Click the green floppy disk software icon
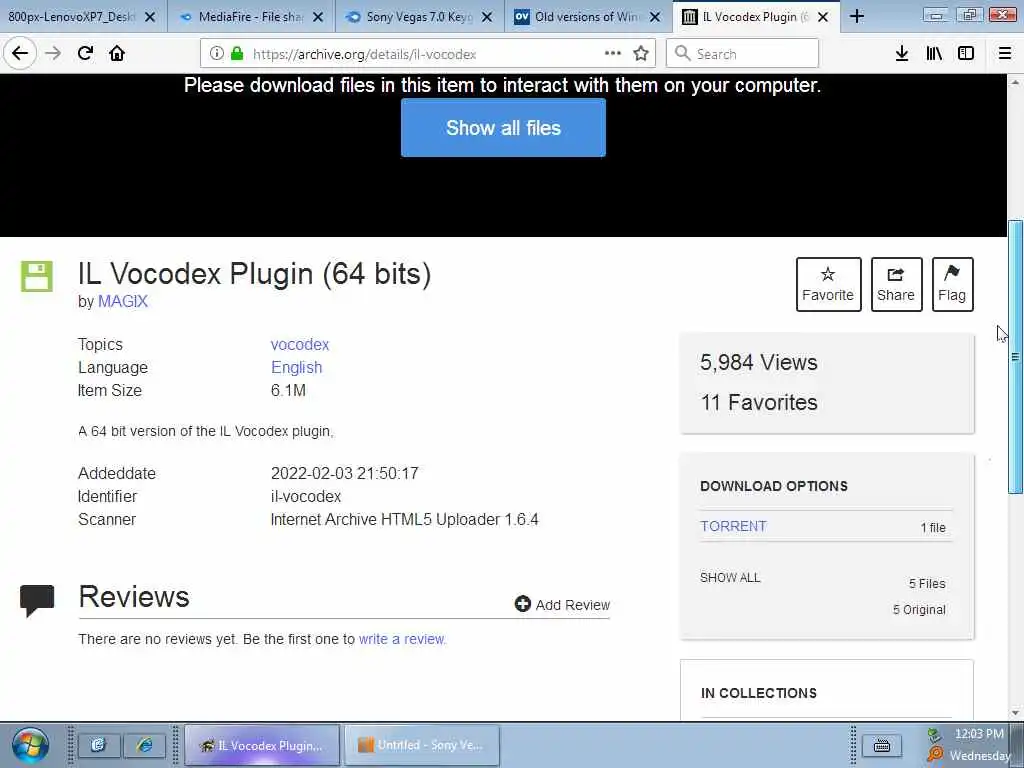The height and width of the screenshot is (768, 1024). pyautogui.click(x=37, y=276)
